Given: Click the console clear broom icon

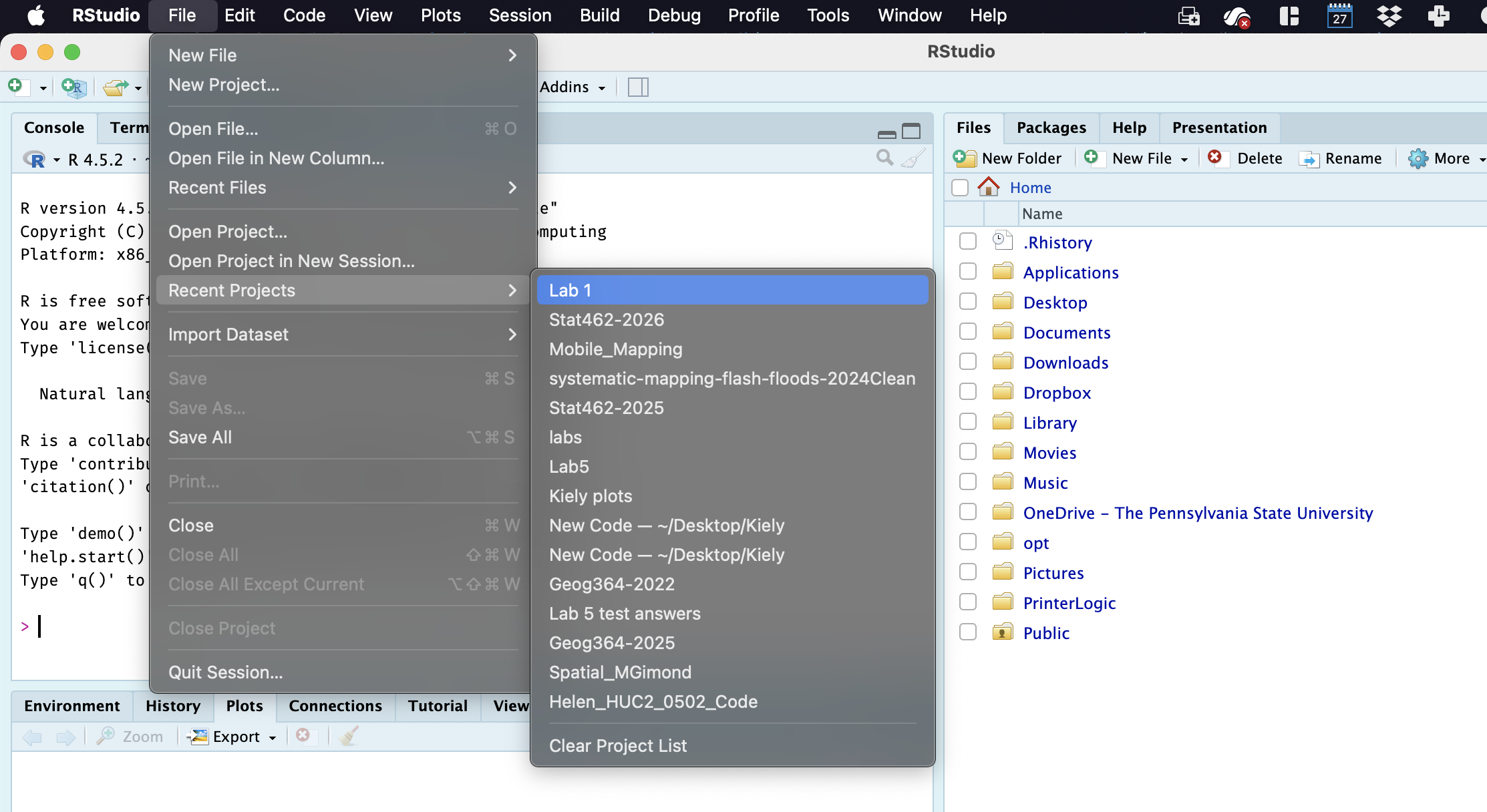Looking at the screenshot, I should click(913, 158).
